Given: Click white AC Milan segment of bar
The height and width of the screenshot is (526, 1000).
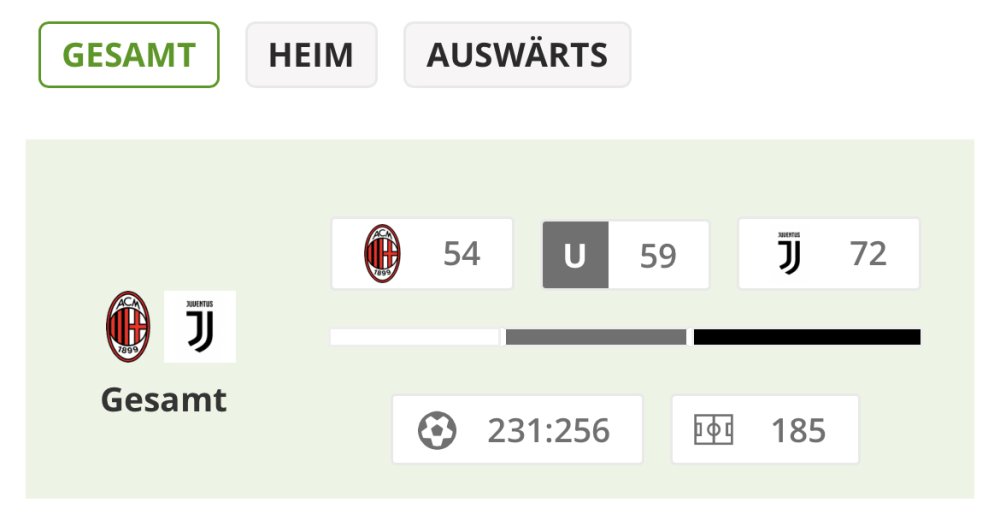Looking at the screenshot, I should [414, 337].
